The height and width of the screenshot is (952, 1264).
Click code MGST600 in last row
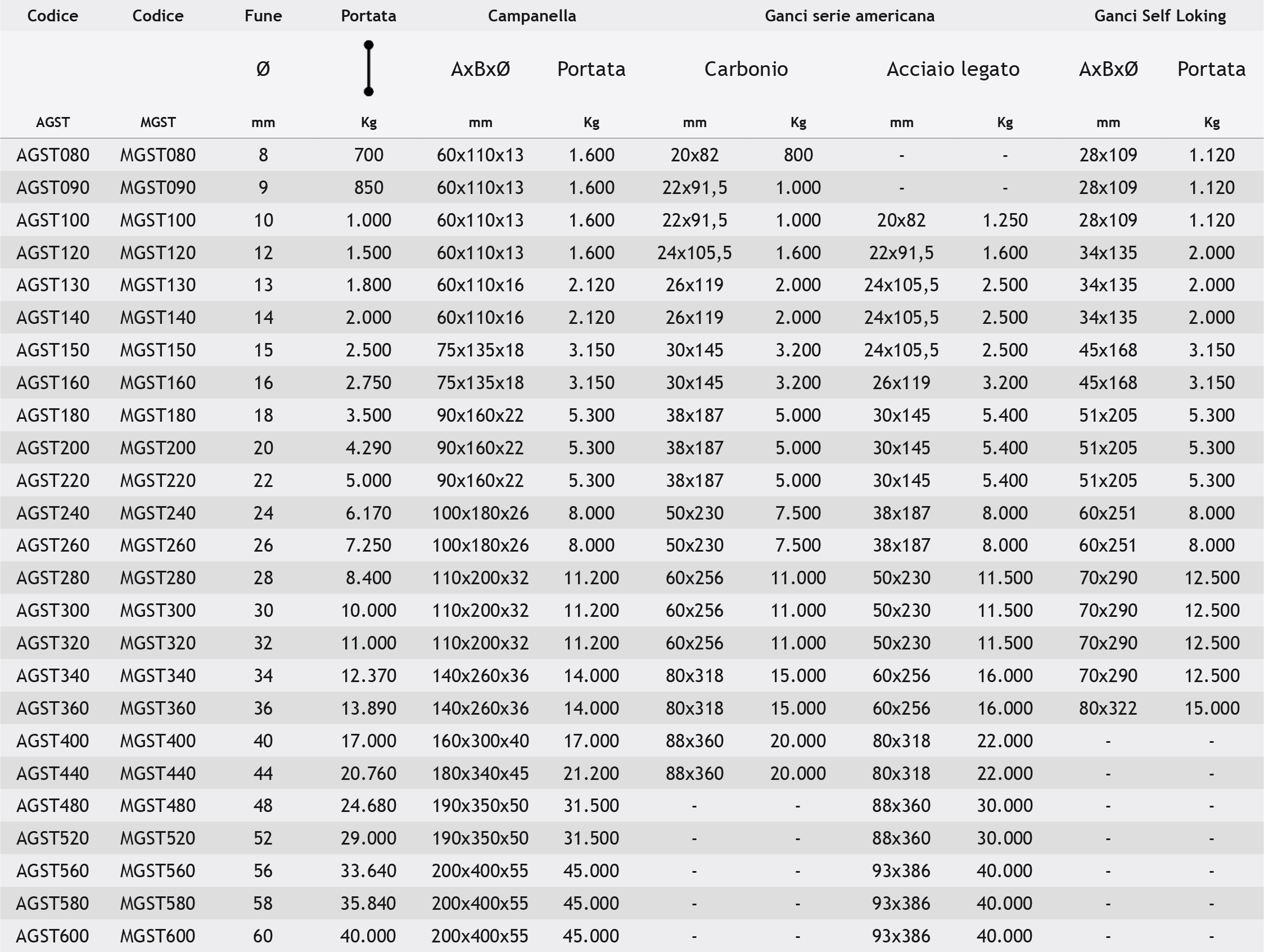(x=157, y=936)
